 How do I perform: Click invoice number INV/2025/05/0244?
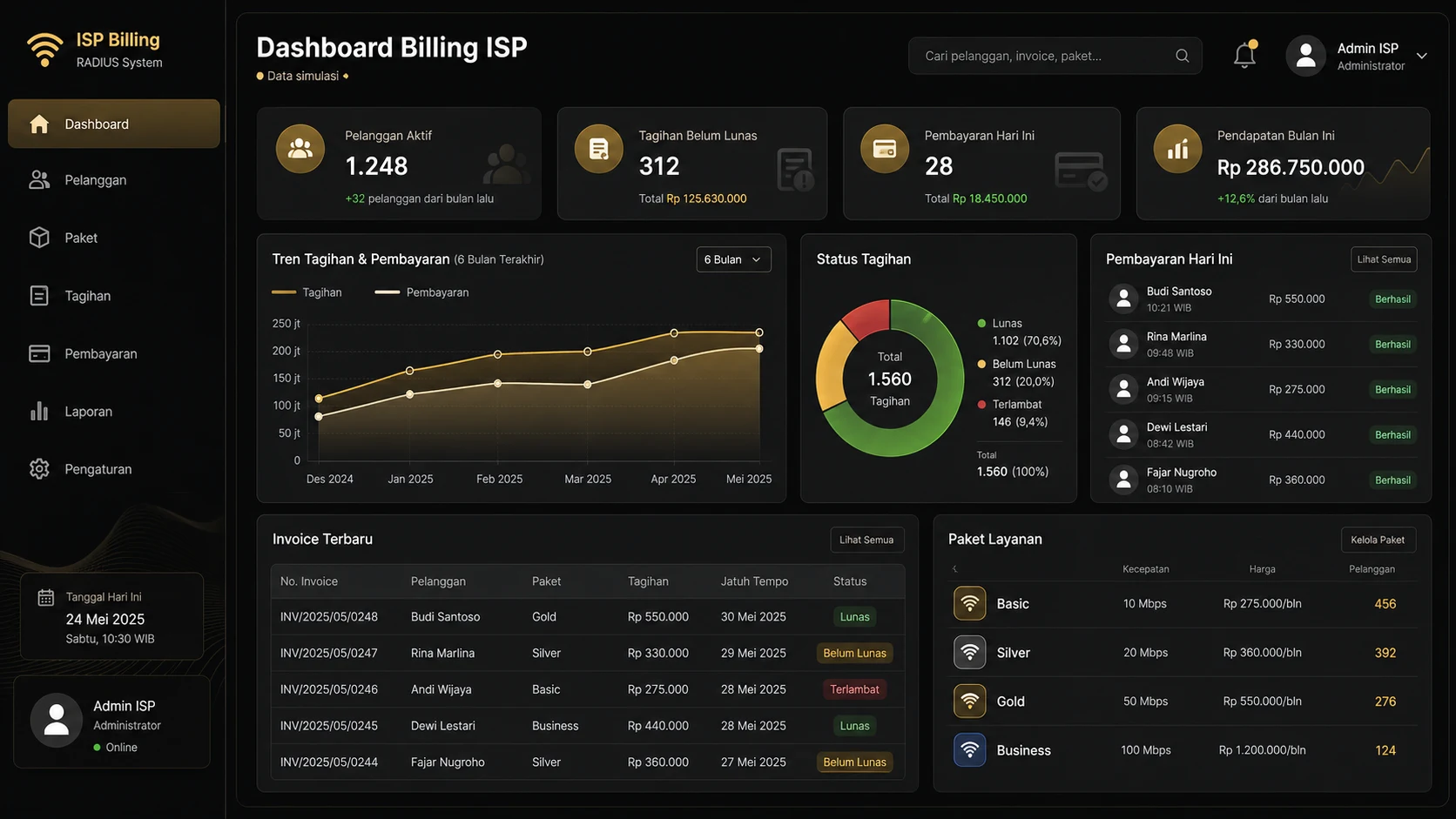click(329, 762)
